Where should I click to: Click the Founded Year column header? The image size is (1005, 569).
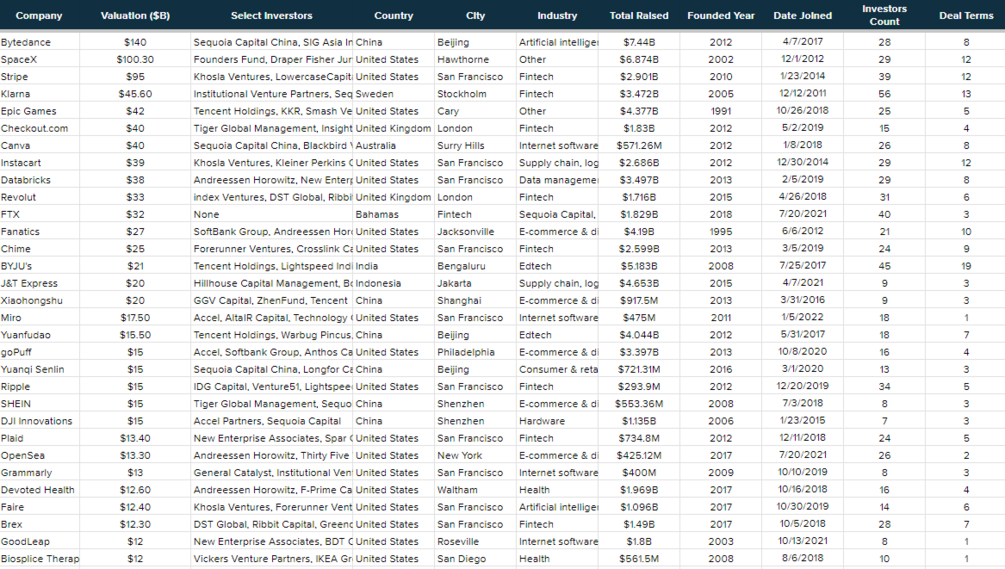(721, 15)
